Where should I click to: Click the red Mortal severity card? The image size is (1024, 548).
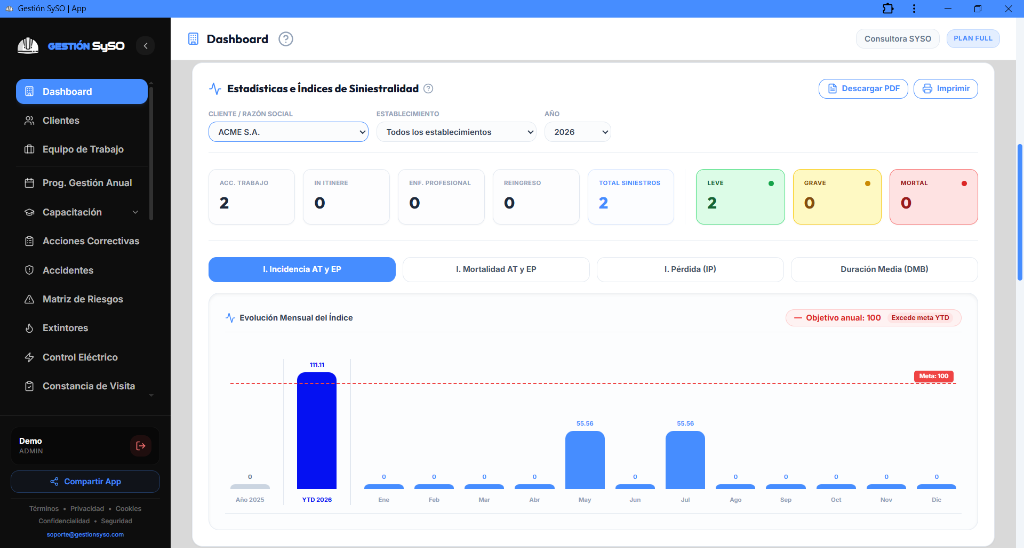(x=933, y=197)
